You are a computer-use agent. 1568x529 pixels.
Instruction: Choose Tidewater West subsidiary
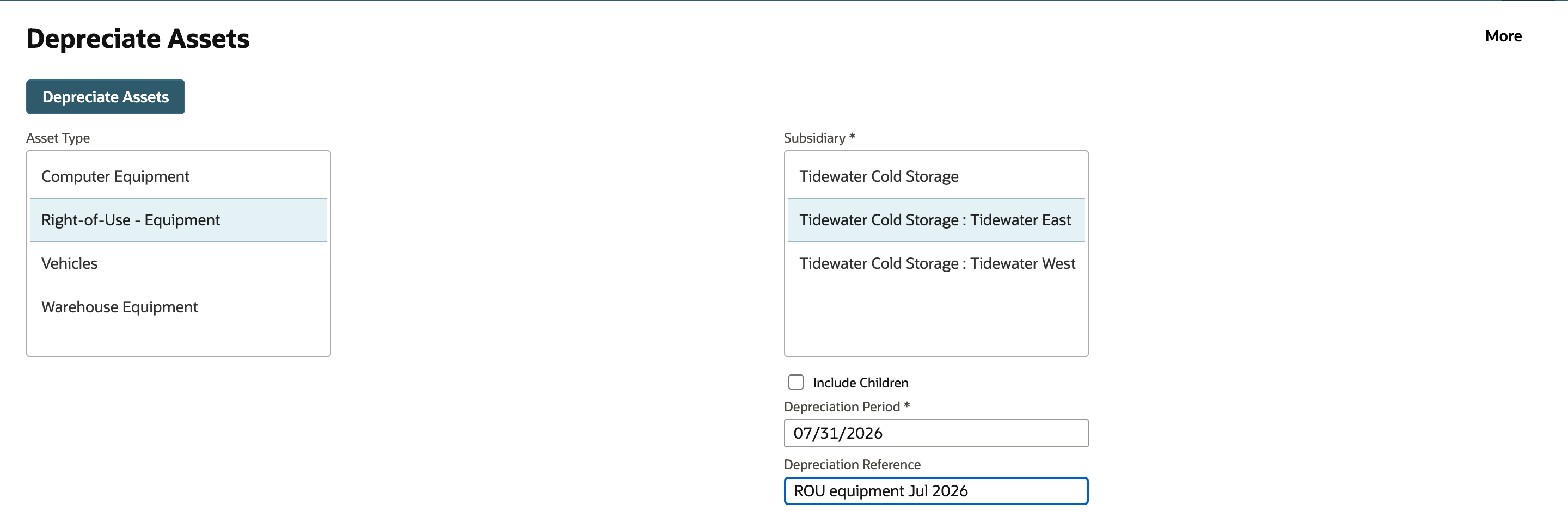(935, 263)
